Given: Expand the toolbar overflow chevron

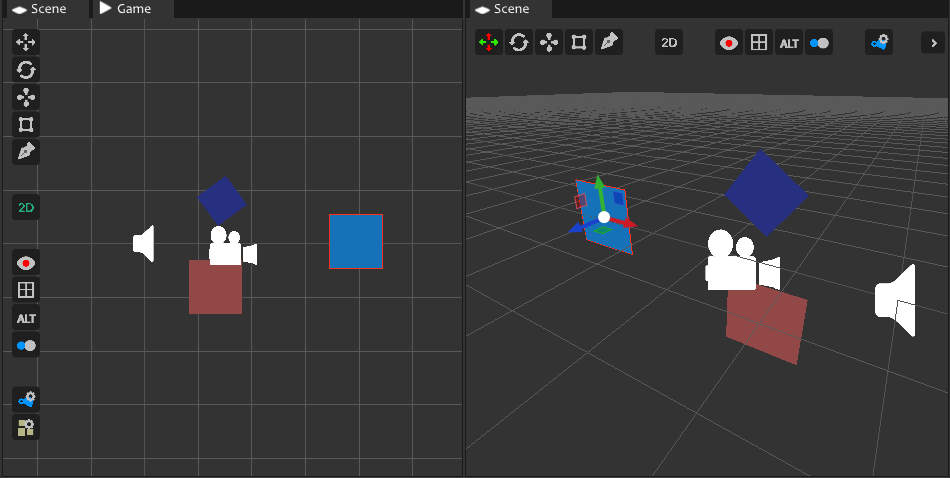Looking at the screenshot, I should tap(933, 42).
